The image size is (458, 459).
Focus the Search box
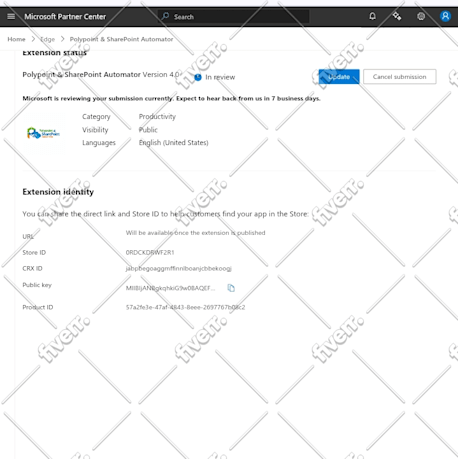pyautogui.click(x=233, y=16)
